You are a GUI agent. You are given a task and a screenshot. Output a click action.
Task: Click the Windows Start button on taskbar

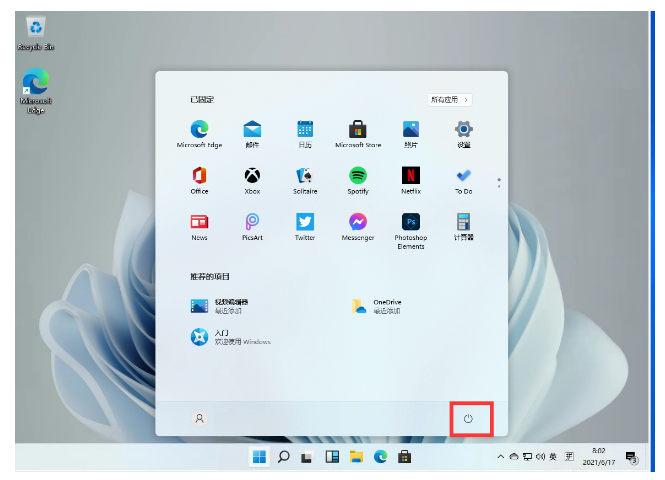point(259,457)
